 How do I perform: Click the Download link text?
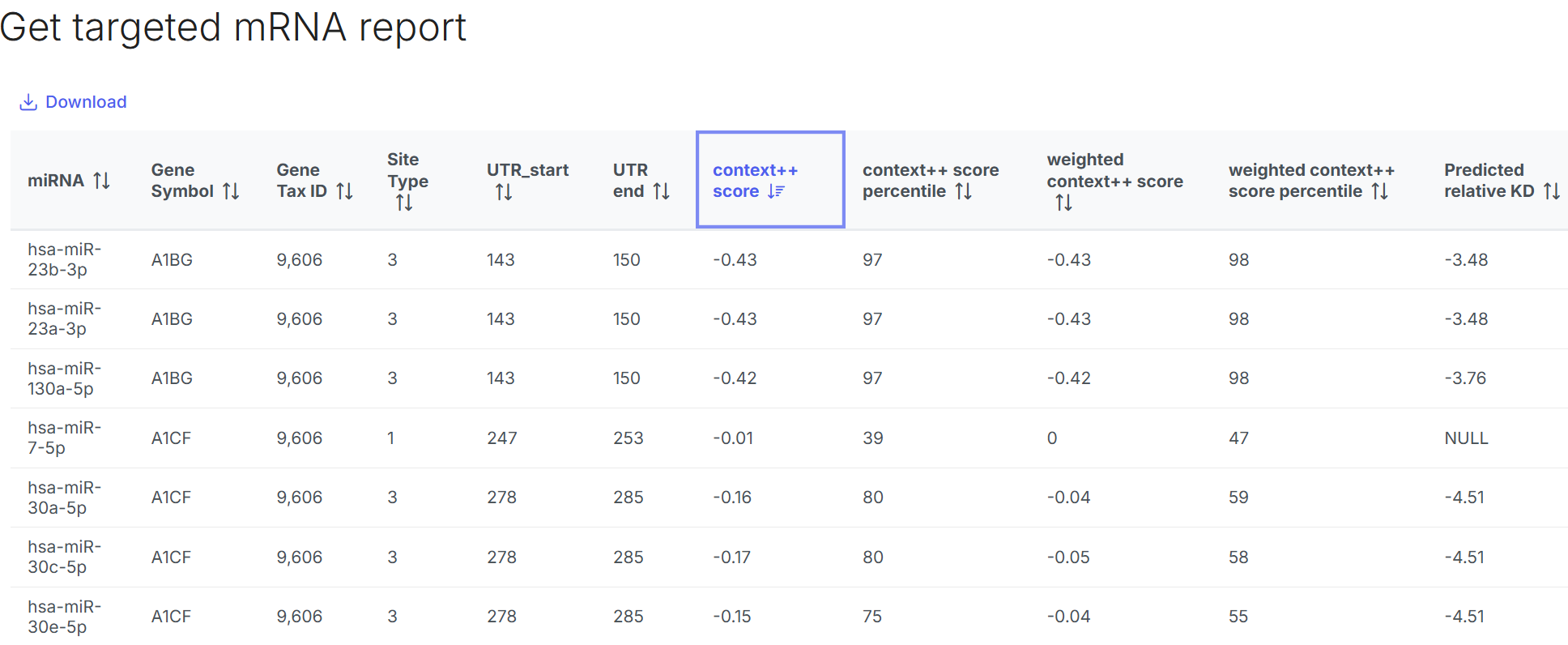(86, 102)
